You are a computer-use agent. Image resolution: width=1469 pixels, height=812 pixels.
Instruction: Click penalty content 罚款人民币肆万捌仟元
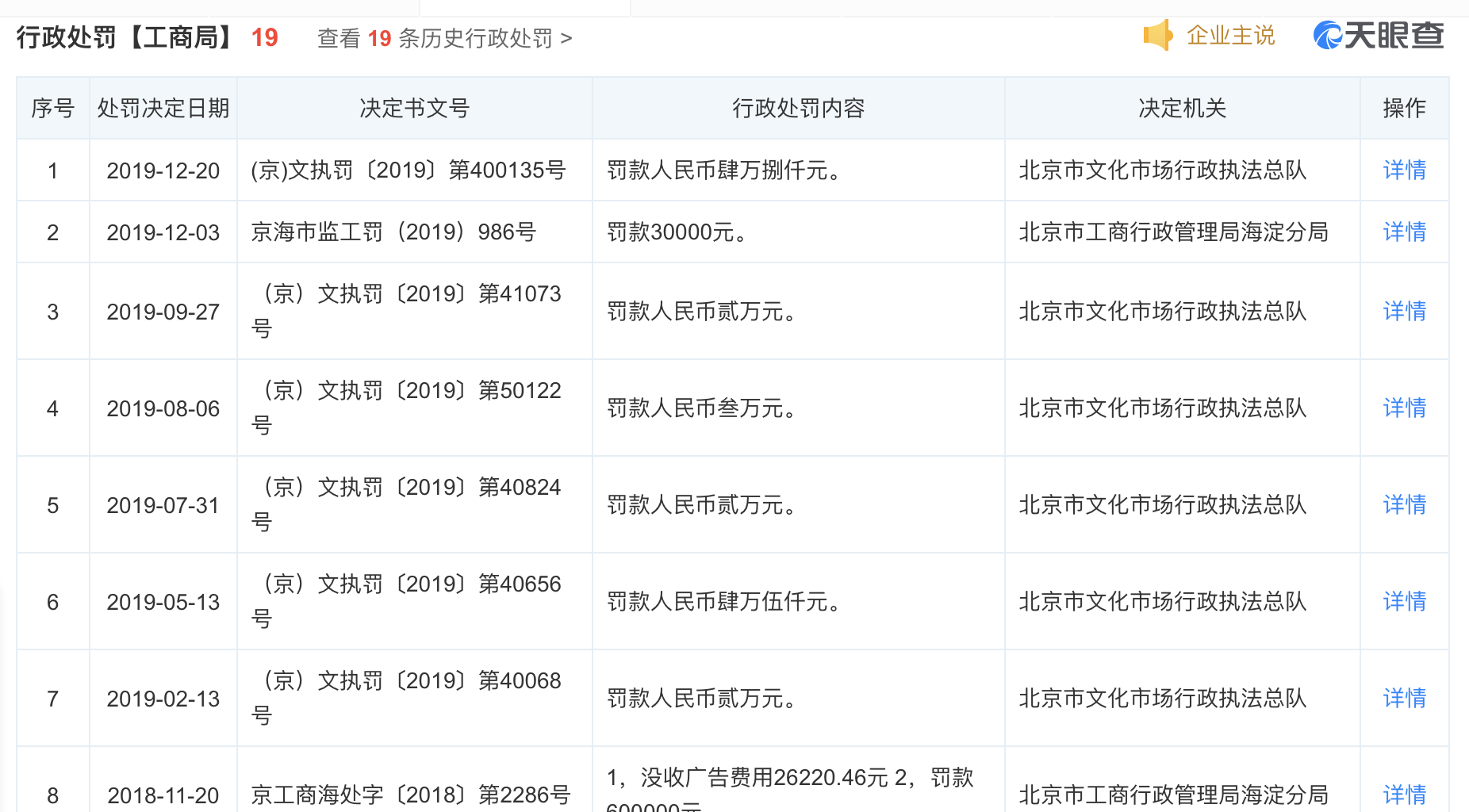click(726, 170)
